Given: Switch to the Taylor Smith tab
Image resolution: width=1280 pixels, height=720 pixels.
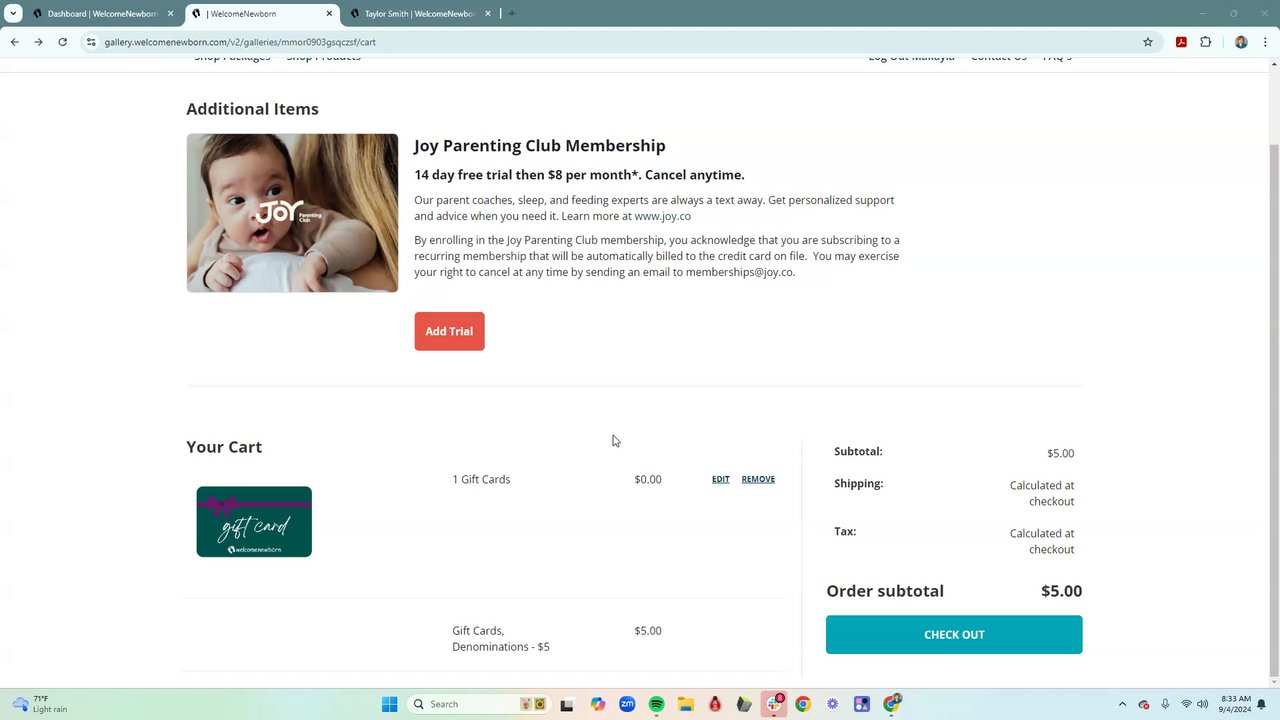Looking at the screenshot, I should tap(419, 14).
